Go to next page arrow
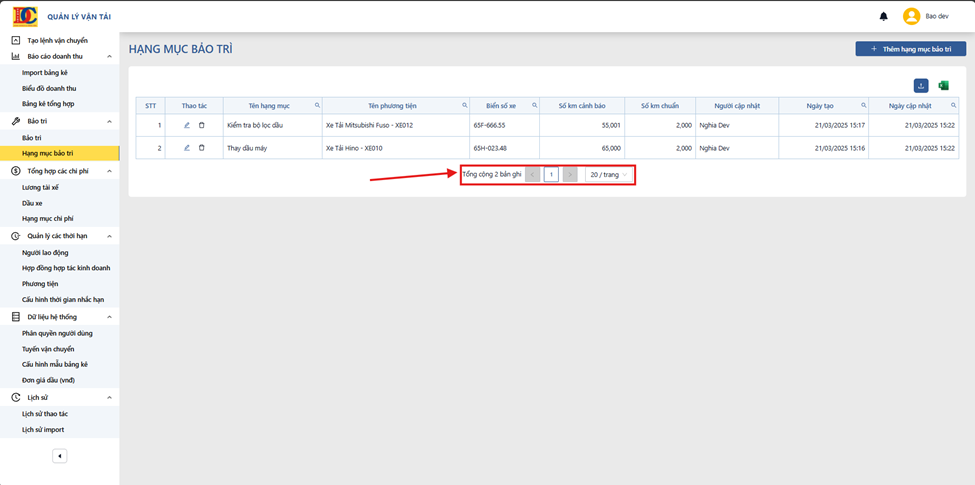Screen dimensions: 975x485 [570, 175]
